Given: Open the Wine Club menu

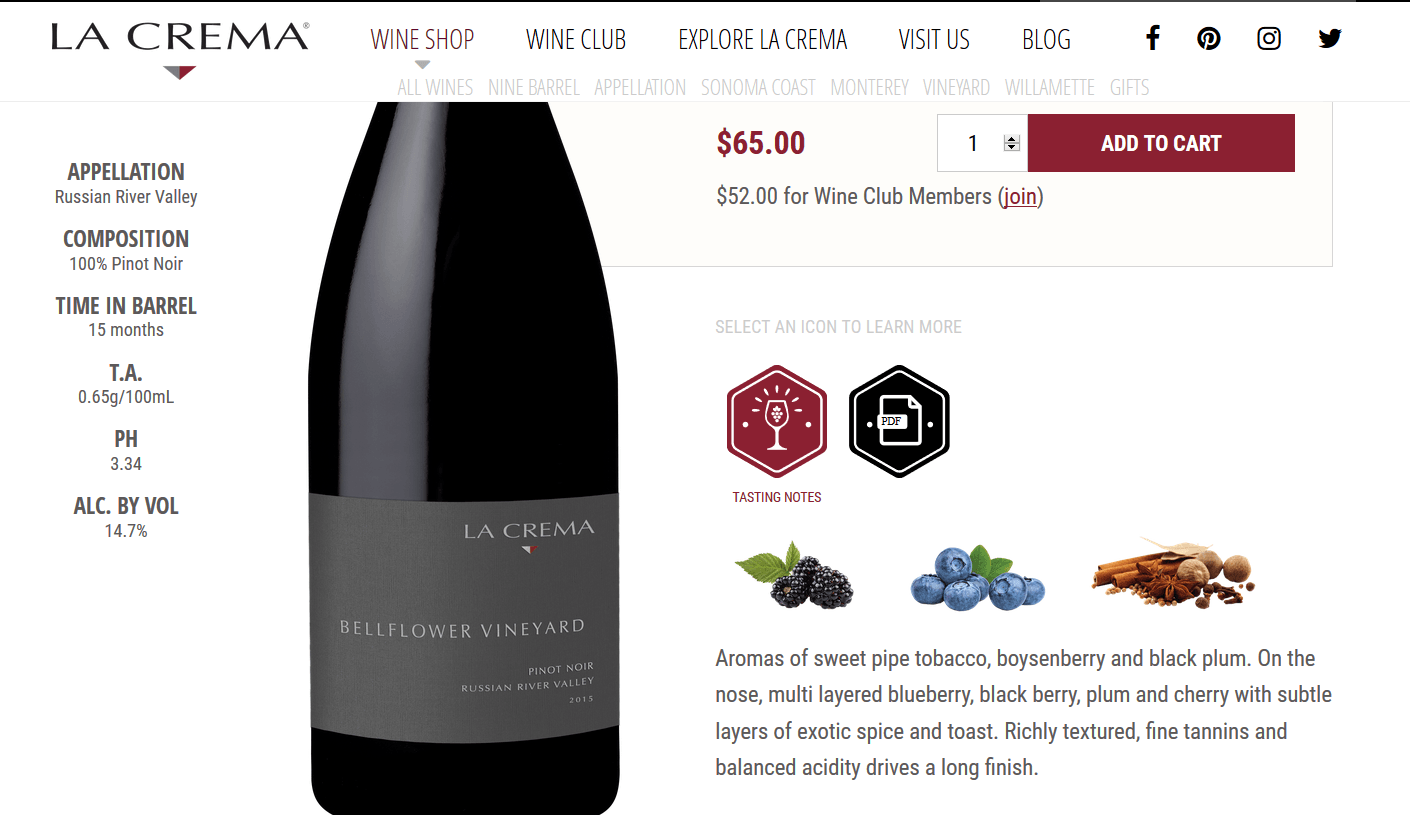Looking at the screenshot, I should [x=576, y=40].
